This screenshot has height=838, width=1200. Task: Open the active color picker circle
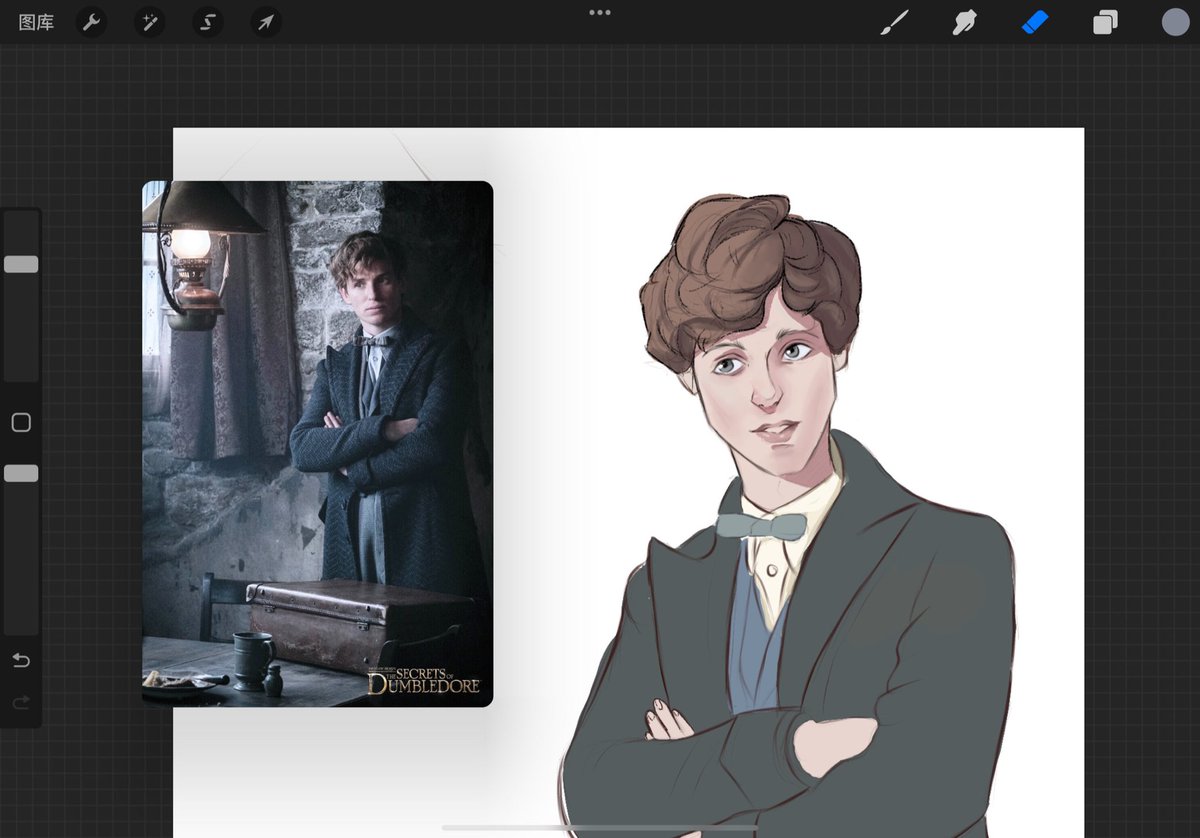coord(1175,22)
